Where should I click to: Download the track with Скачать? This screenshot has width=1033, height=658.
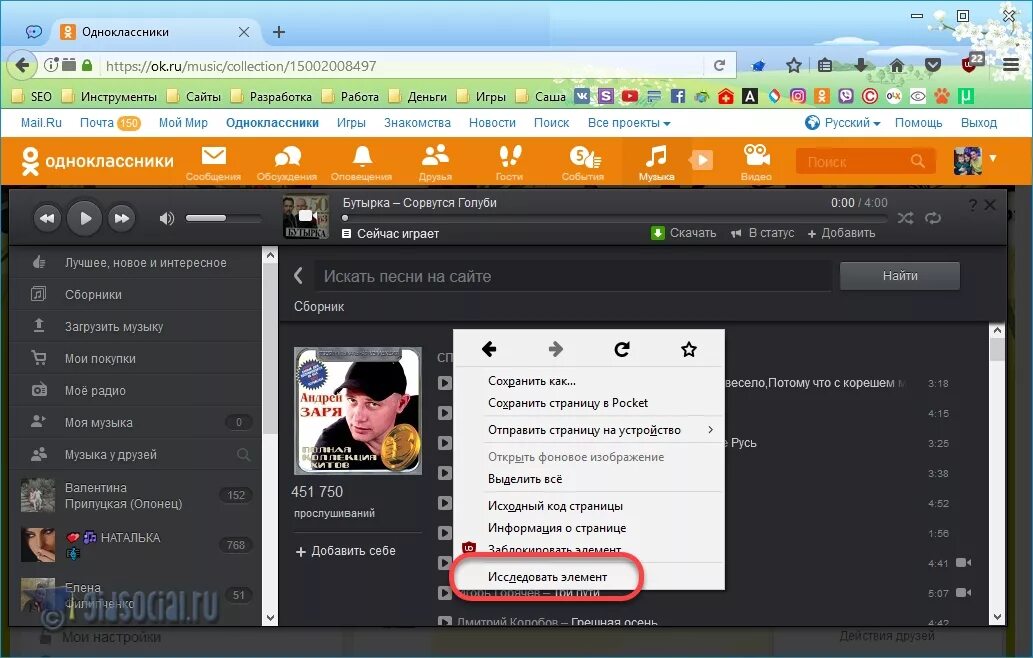tap(683, 233)
